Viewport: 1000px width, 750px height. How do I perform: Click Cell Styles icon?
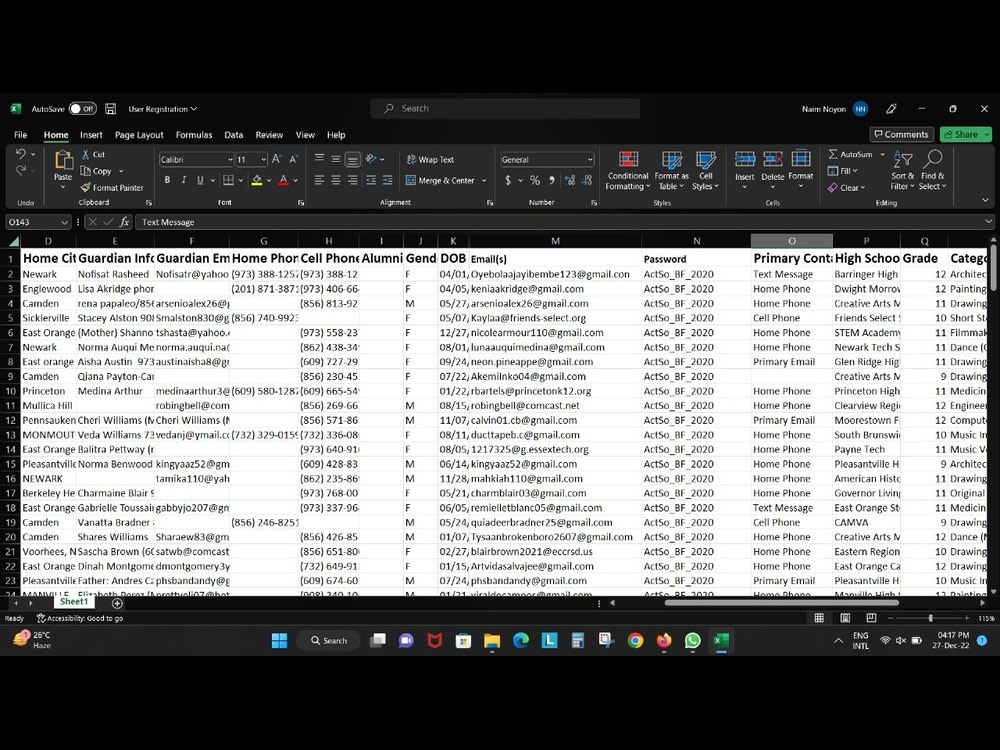click(705, 159)
